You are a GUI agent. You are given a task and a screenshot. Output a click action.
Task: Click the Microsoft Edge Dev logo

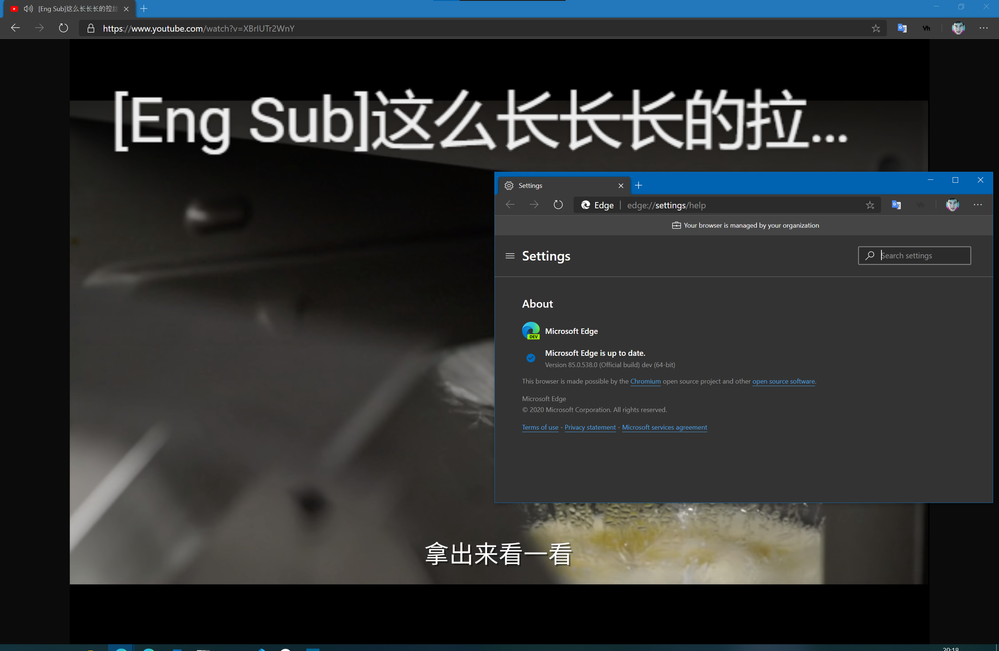click(531, 331)
